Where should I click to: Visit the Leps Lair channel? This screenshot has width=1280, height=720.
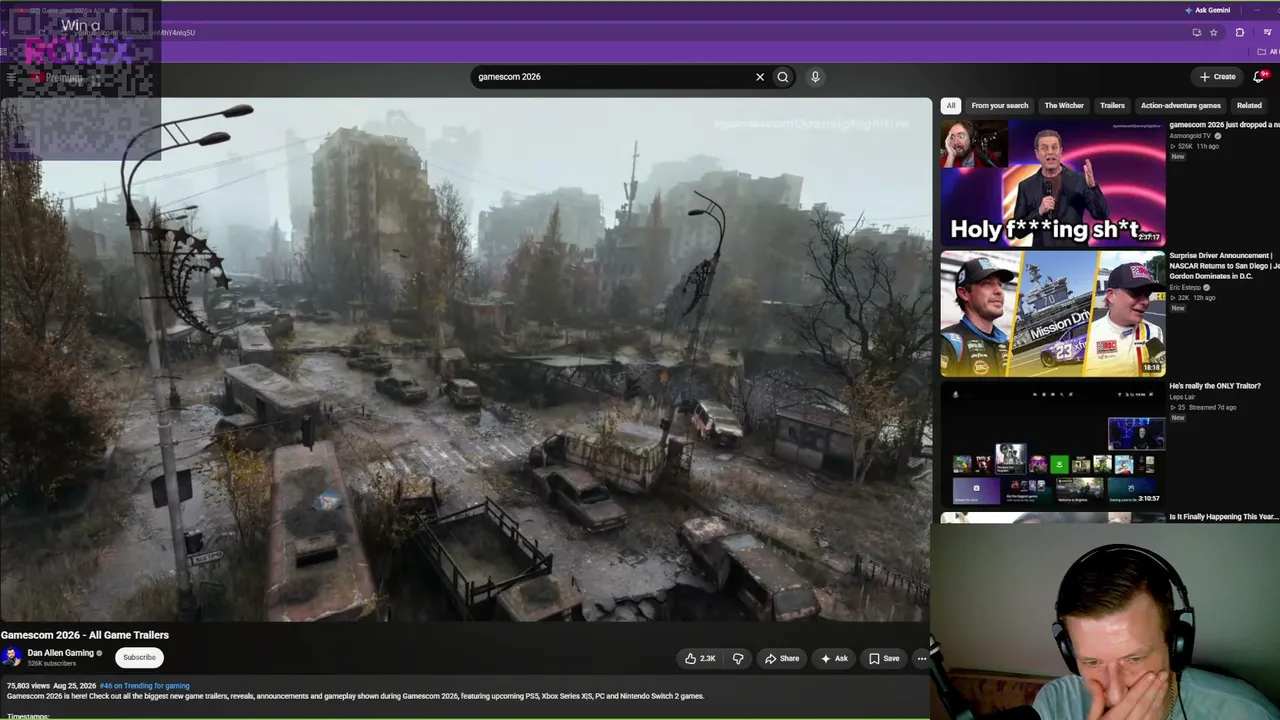pos(1182,397)
